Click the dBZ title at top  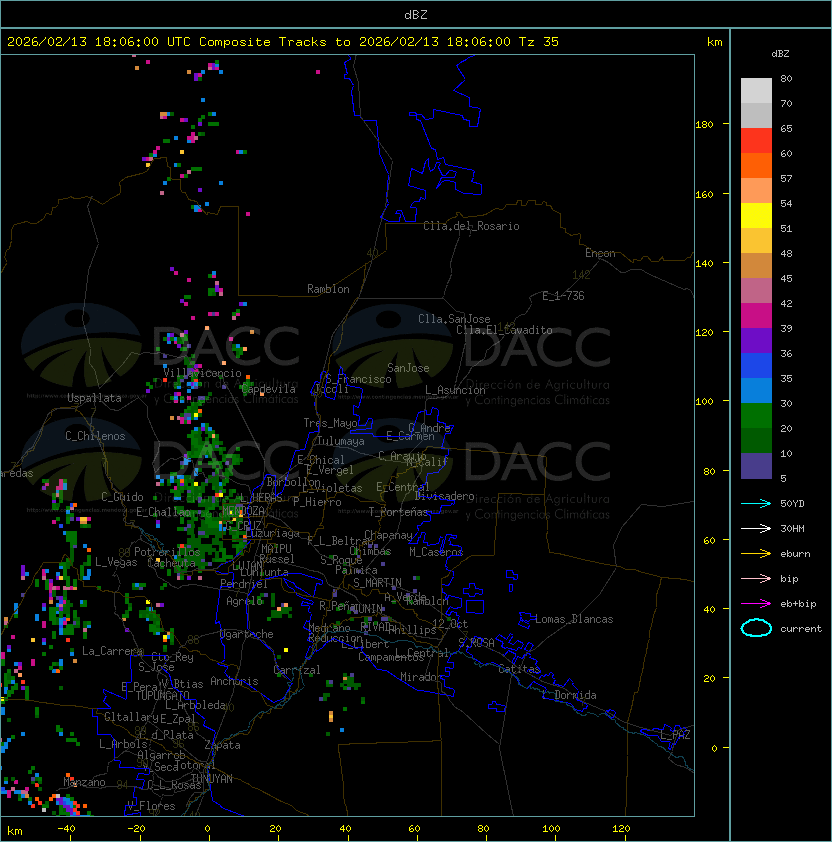click(416, 14)
